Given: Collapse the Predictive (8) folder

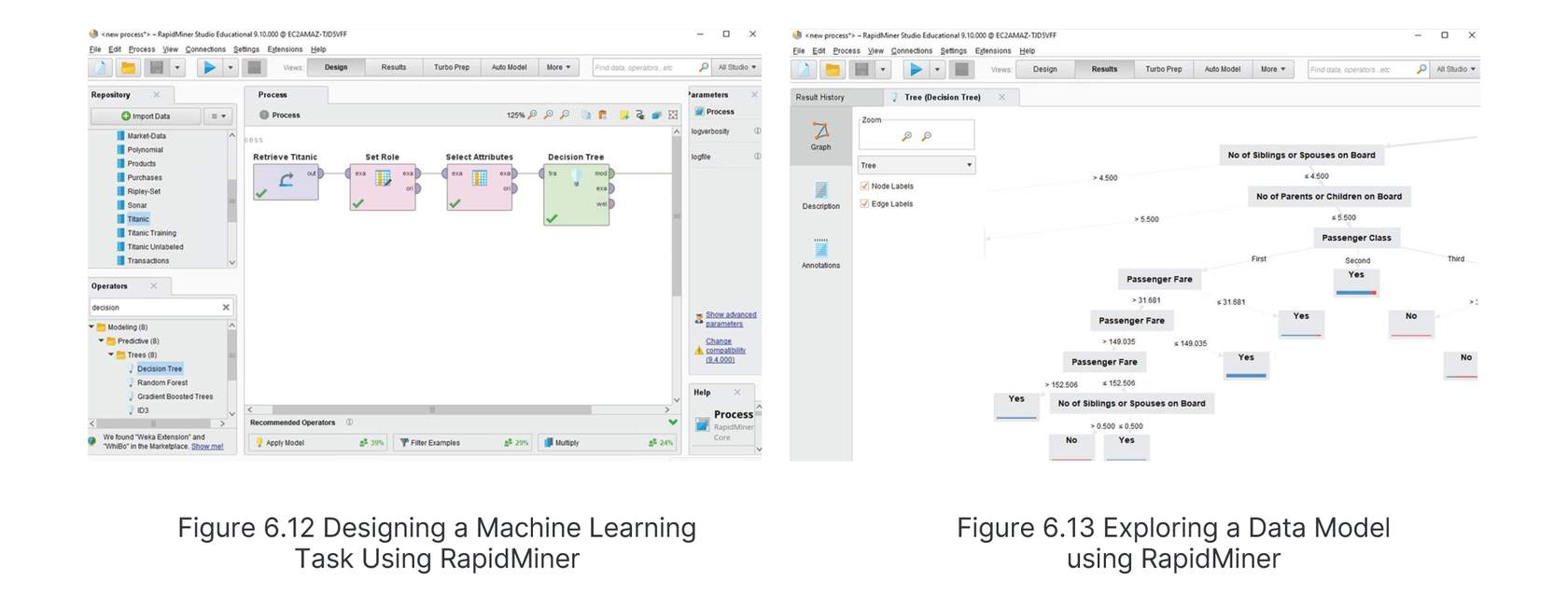Looking at the screenshot, I should [101, 341].
